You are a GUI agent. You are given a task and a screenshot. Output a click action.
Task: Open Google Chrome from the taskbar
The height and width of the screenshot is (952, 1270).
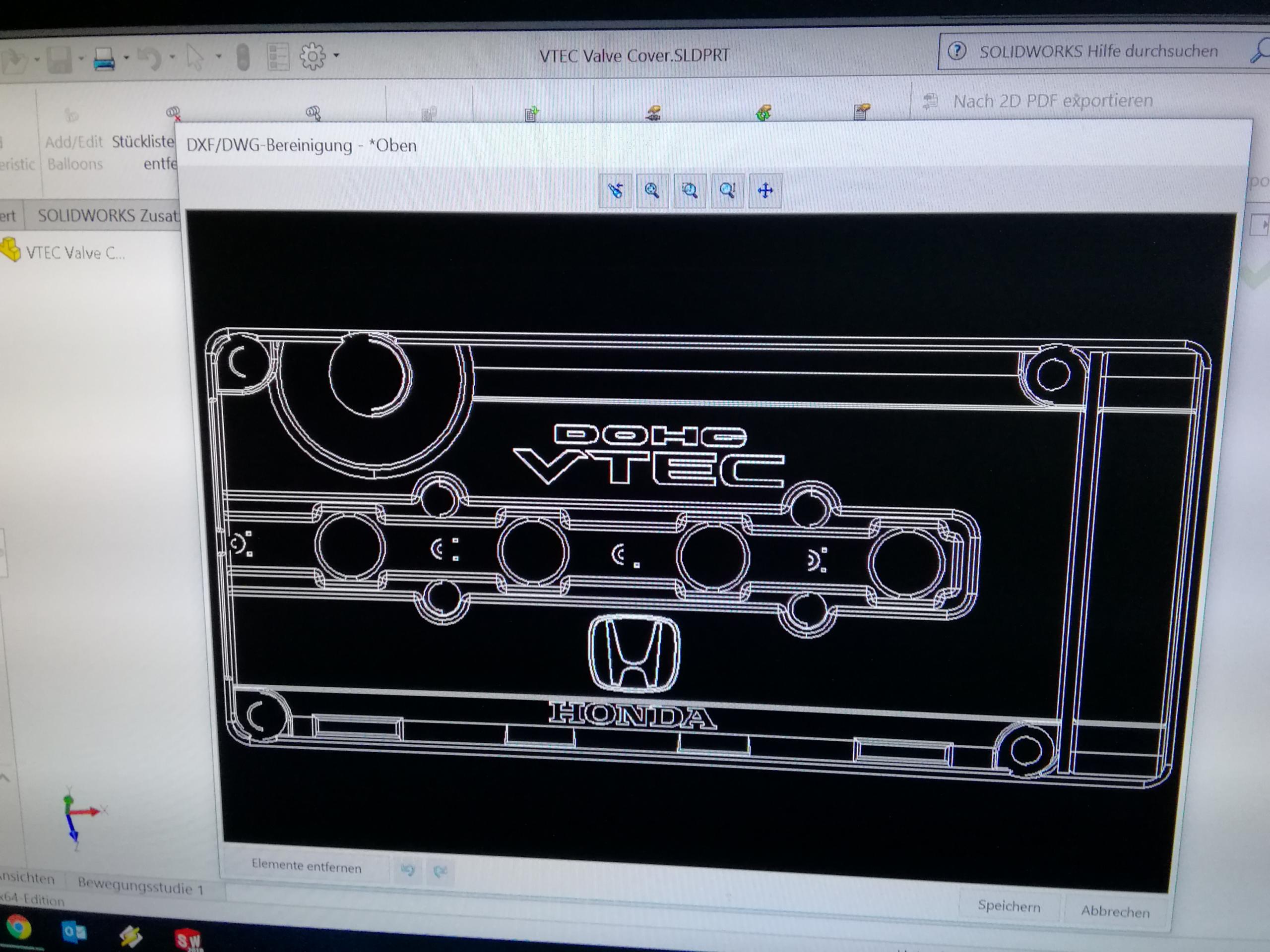19,928
